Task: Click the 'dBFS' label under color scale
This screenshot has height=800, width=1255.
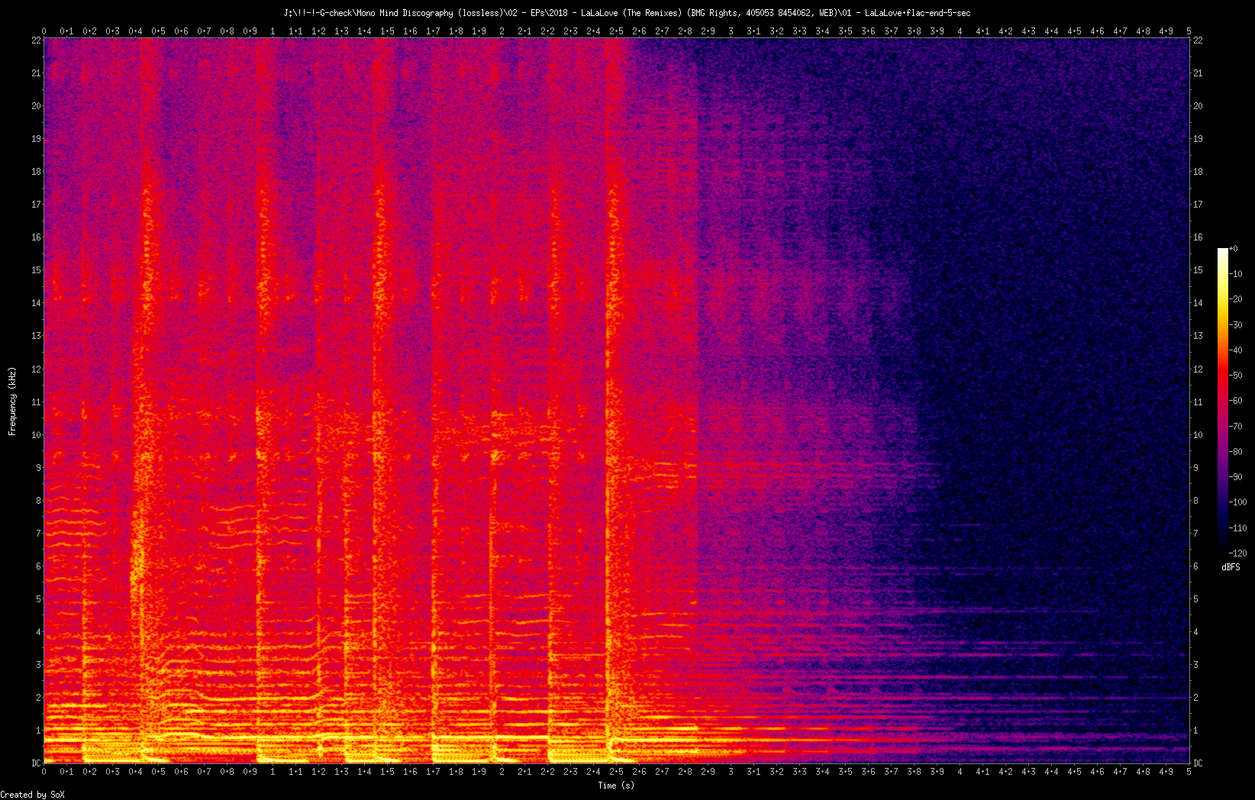Action: 1231,567
